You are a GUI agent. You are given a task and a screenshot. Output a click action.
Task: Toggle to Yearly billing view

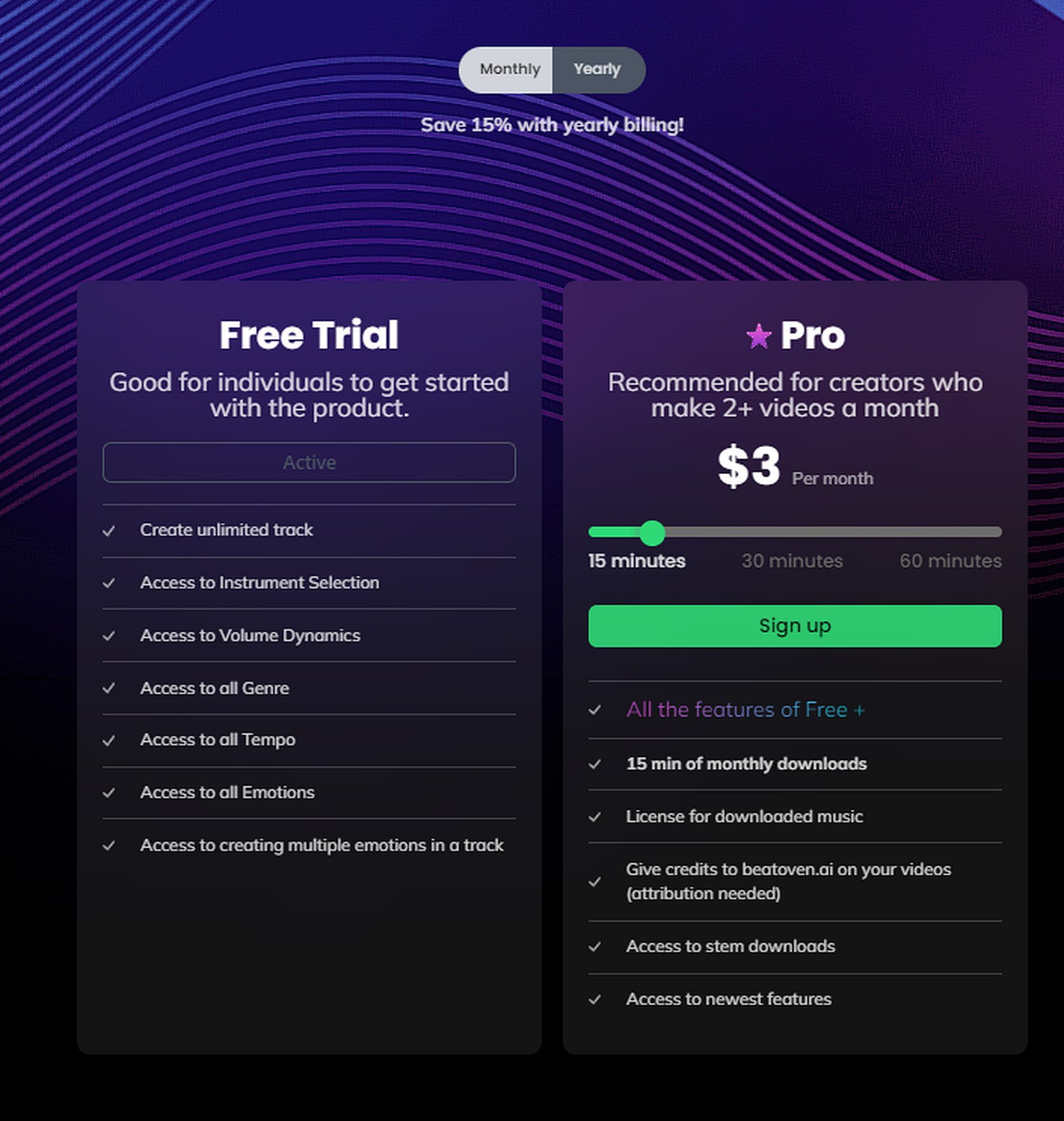(x=596, y=69)
